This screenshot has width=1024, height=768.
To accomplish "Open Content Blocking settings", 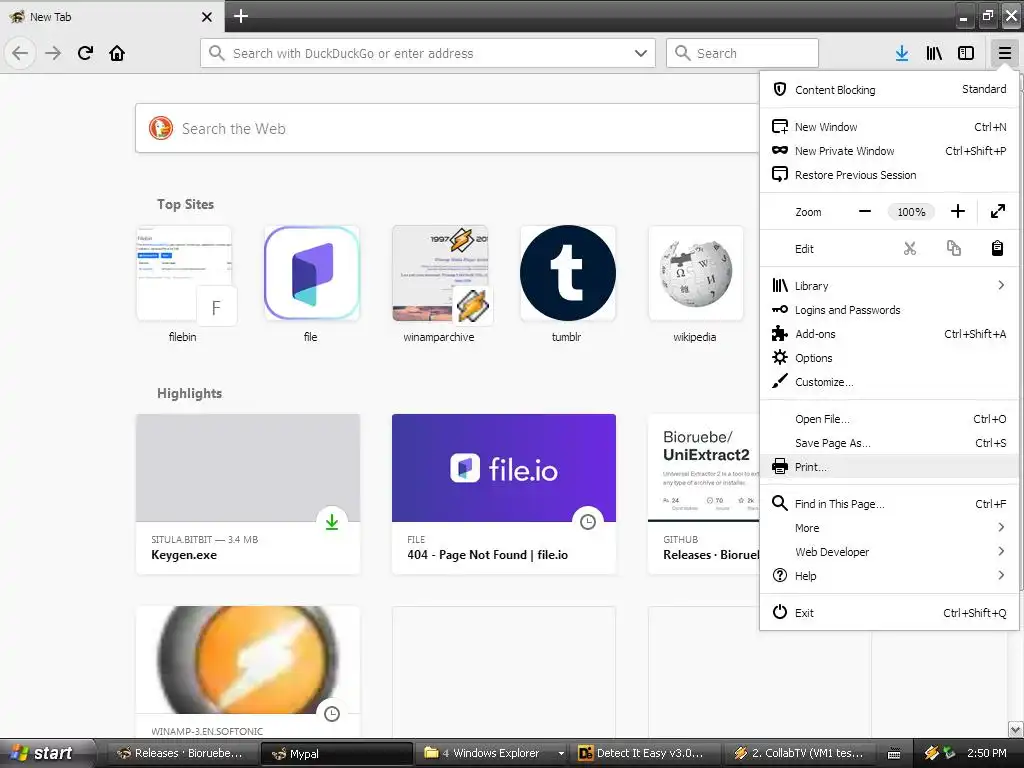I will pyautogui.click(x=889, y=89).
